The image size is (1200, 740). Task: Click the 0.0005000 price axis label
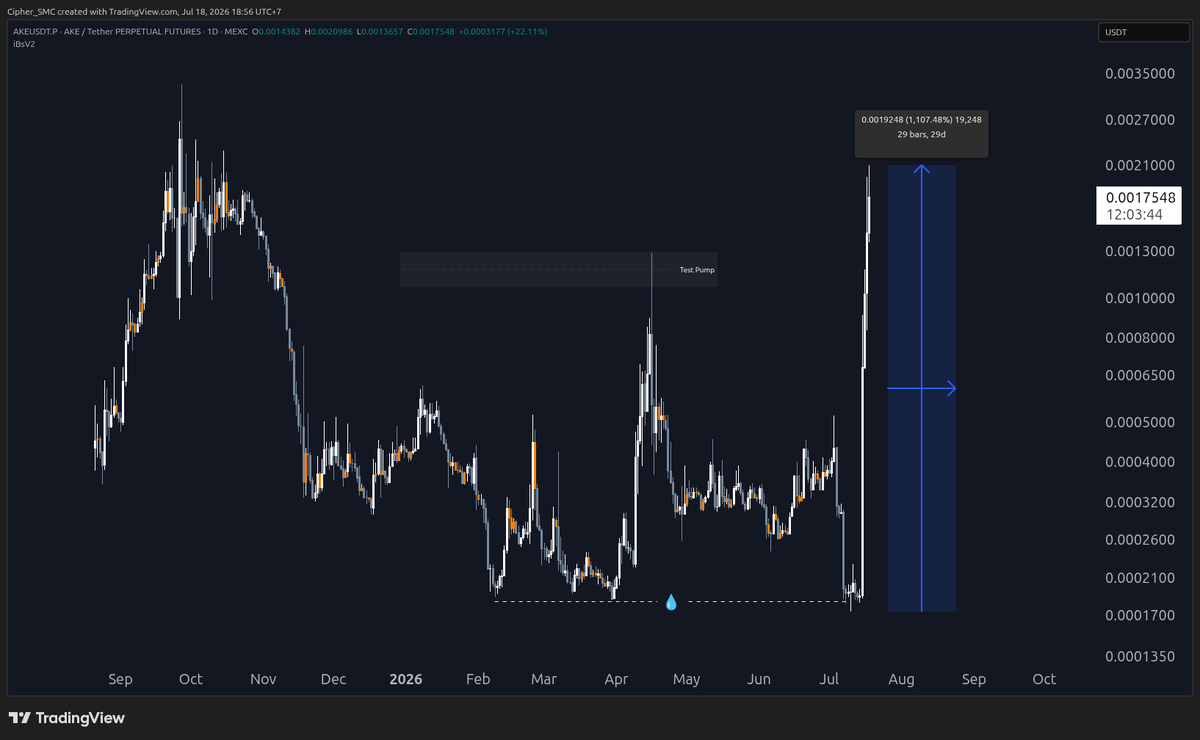coord(1140,422)
